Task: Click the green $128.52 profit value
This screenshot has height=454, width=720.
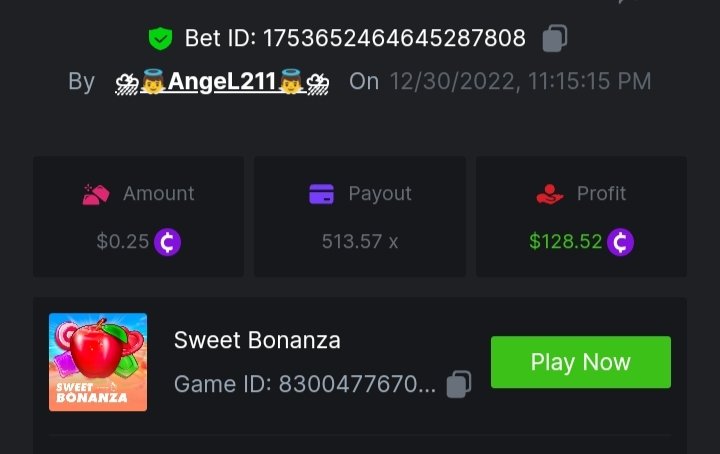Action: 566,242
